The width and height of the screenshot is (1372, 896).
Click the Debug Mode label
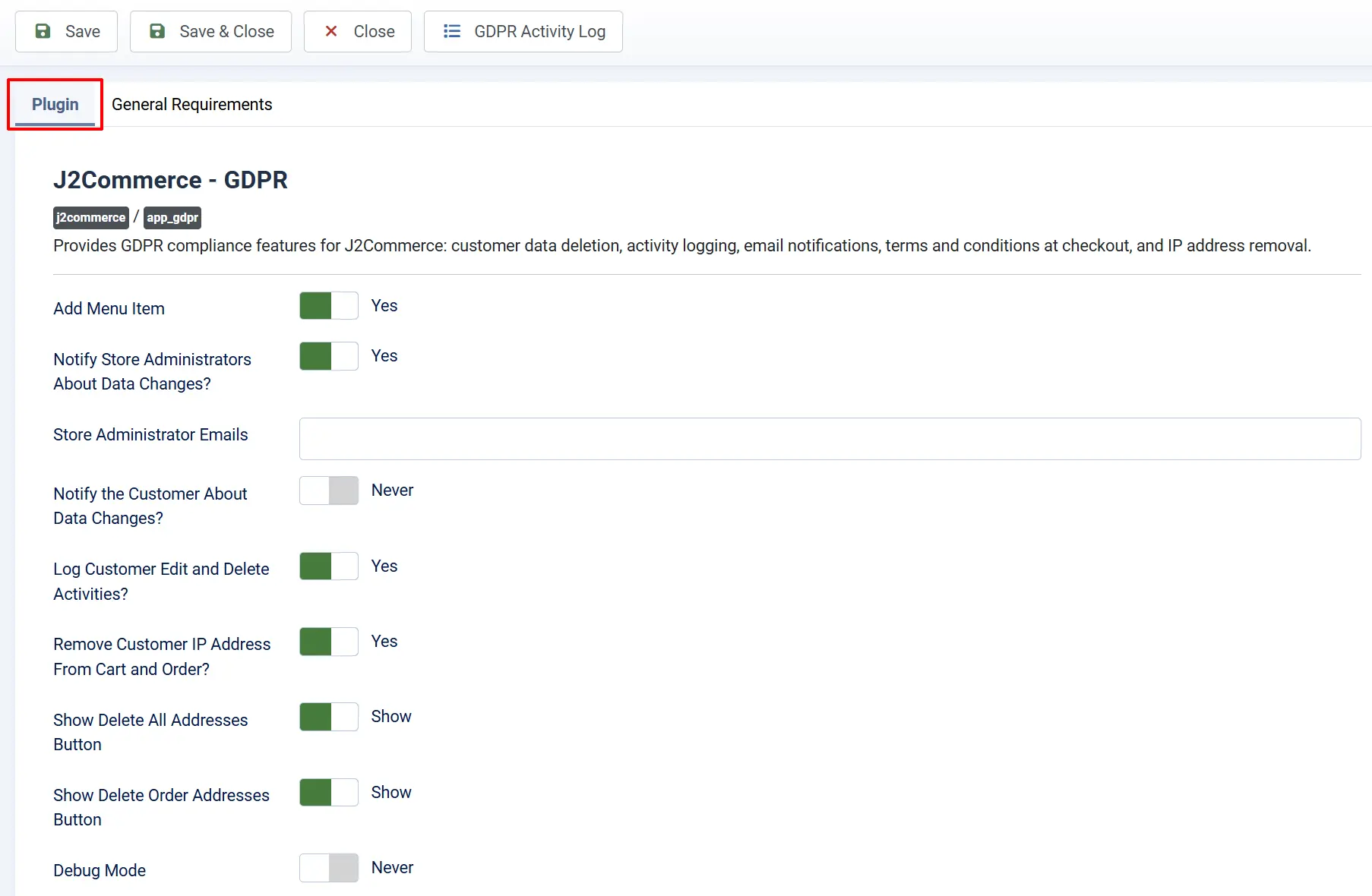point(100,871)
